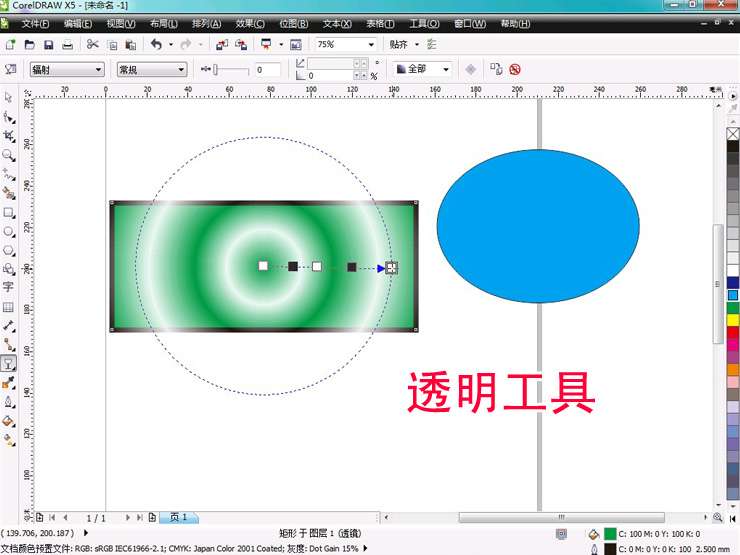
Task: Click the Save icon in the standard toolbar
Action: click(48, 45)
